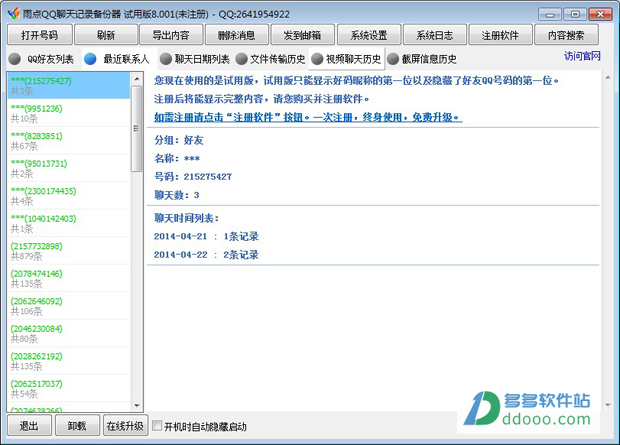The height and width of the screenshot is (445, 620).
Task: Click the 卸载 button
Action: 77,426
